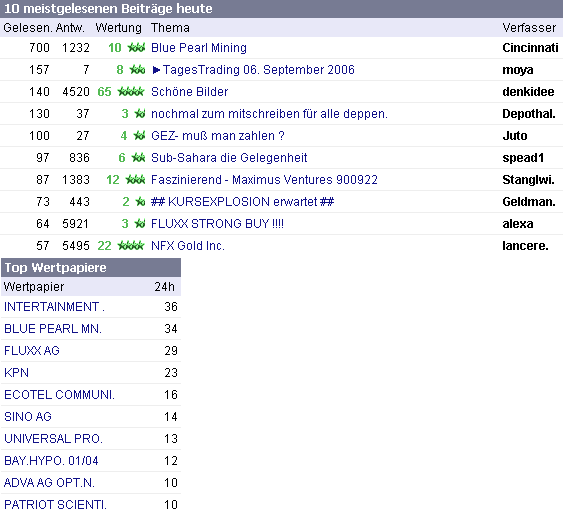
Task: Open ADVA AG OPT.N. security link
Action: pos(49,482)
